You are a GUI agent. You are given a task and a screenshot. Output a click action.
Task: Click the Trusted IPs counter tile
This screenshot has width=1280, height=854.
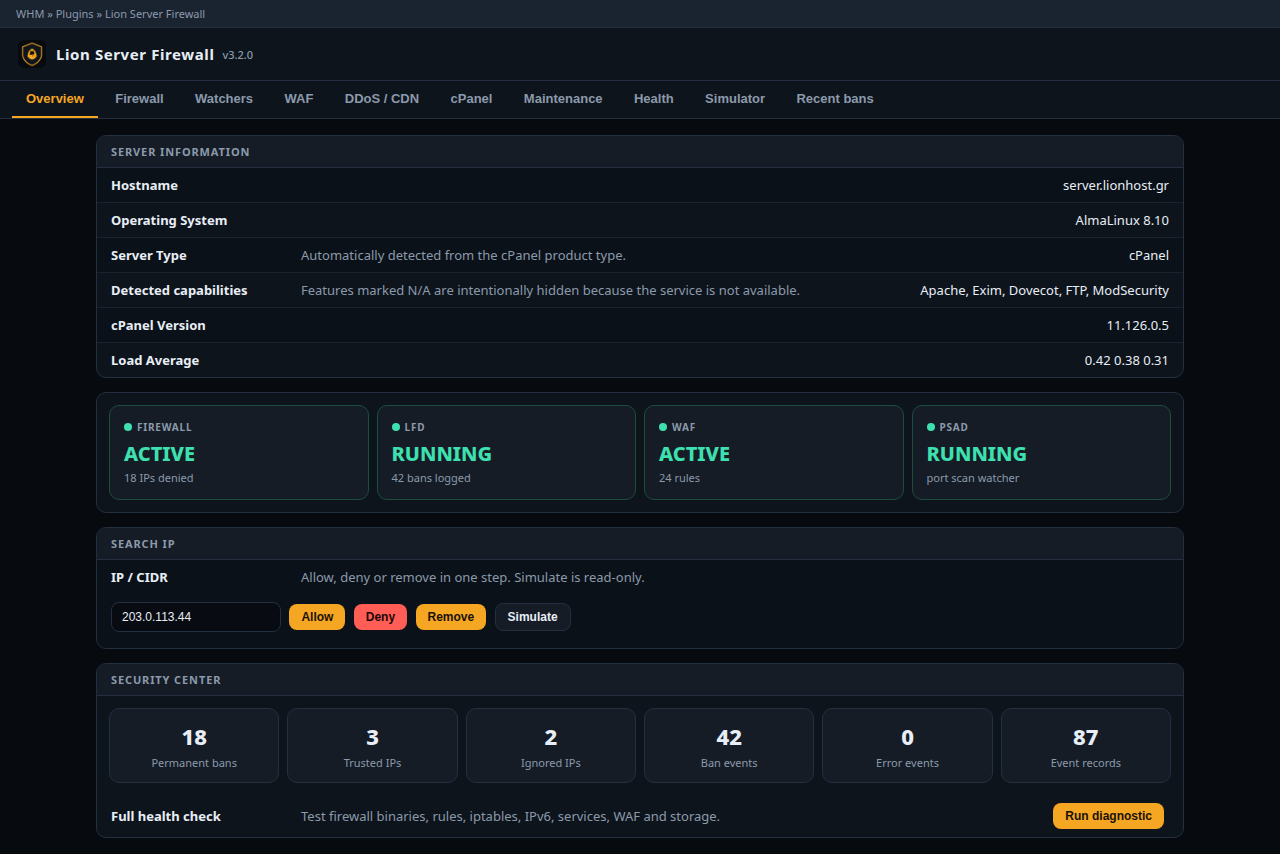(372, 745)
